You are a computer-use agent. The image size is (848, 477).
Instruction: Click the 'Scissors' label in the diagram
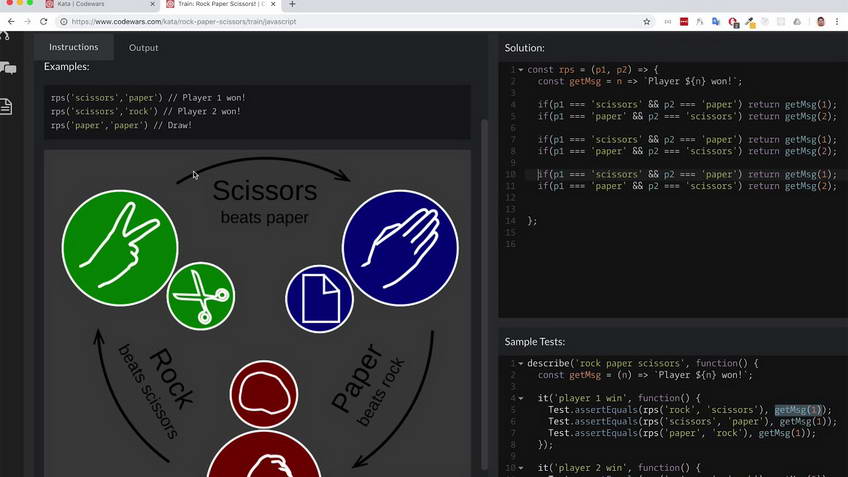(264, 190)
